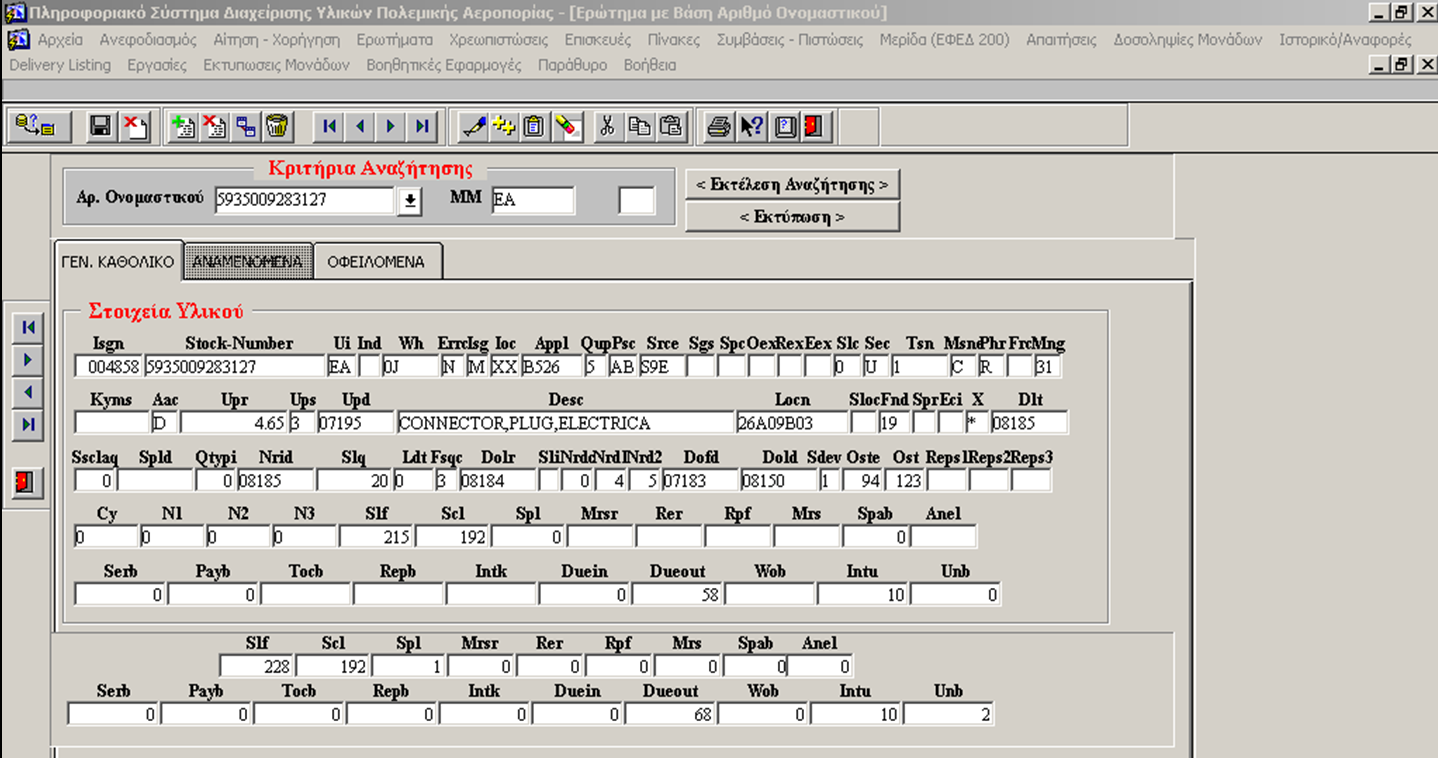1438x758 pixels.
Task: Go to last record in toolbar
Action: point(422,126)
